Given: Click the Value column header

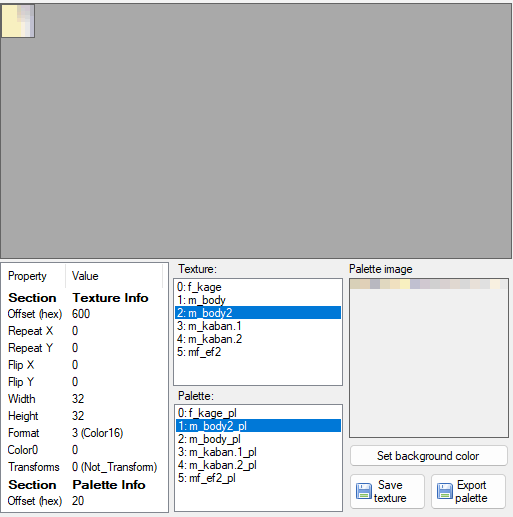Looking at the screenshot, I should click(114, 276).
